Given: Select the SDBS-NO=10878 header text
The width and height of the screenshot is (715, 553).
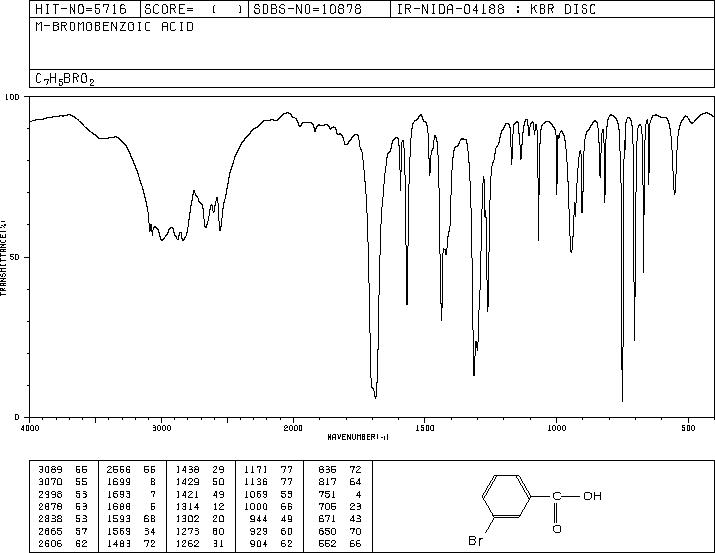Looking at the screenshot, I should [307, 9].
